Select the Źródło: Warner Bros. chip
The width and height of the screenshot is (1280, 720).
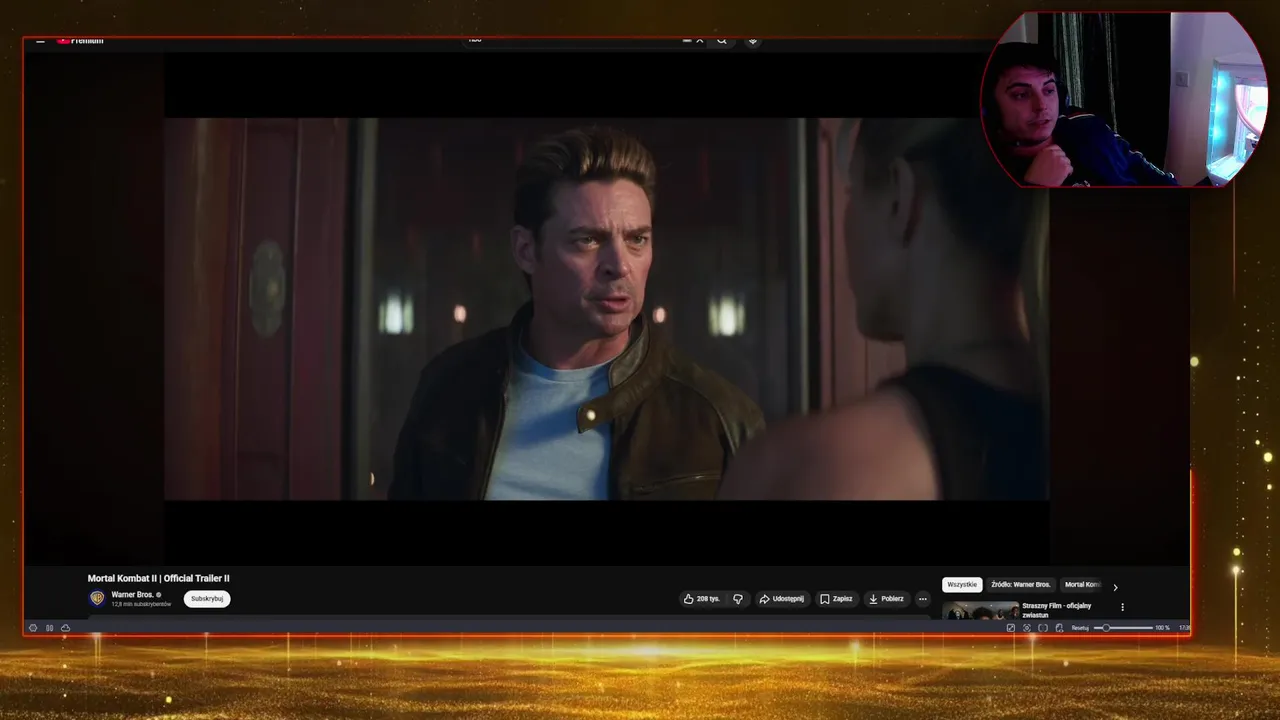(1021, 585)
